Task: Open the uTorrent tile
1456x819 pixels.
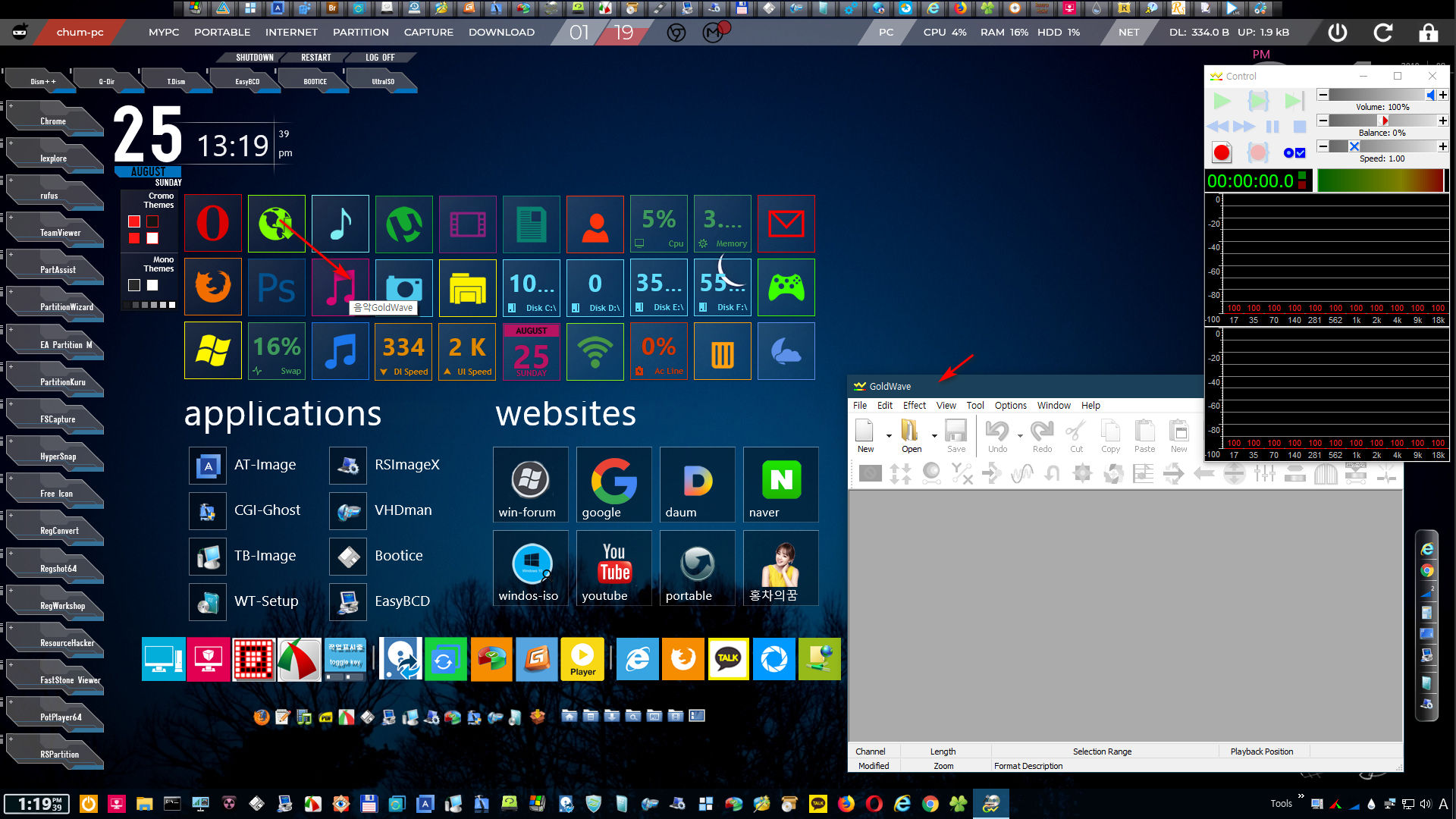Action: coord(404,224)
